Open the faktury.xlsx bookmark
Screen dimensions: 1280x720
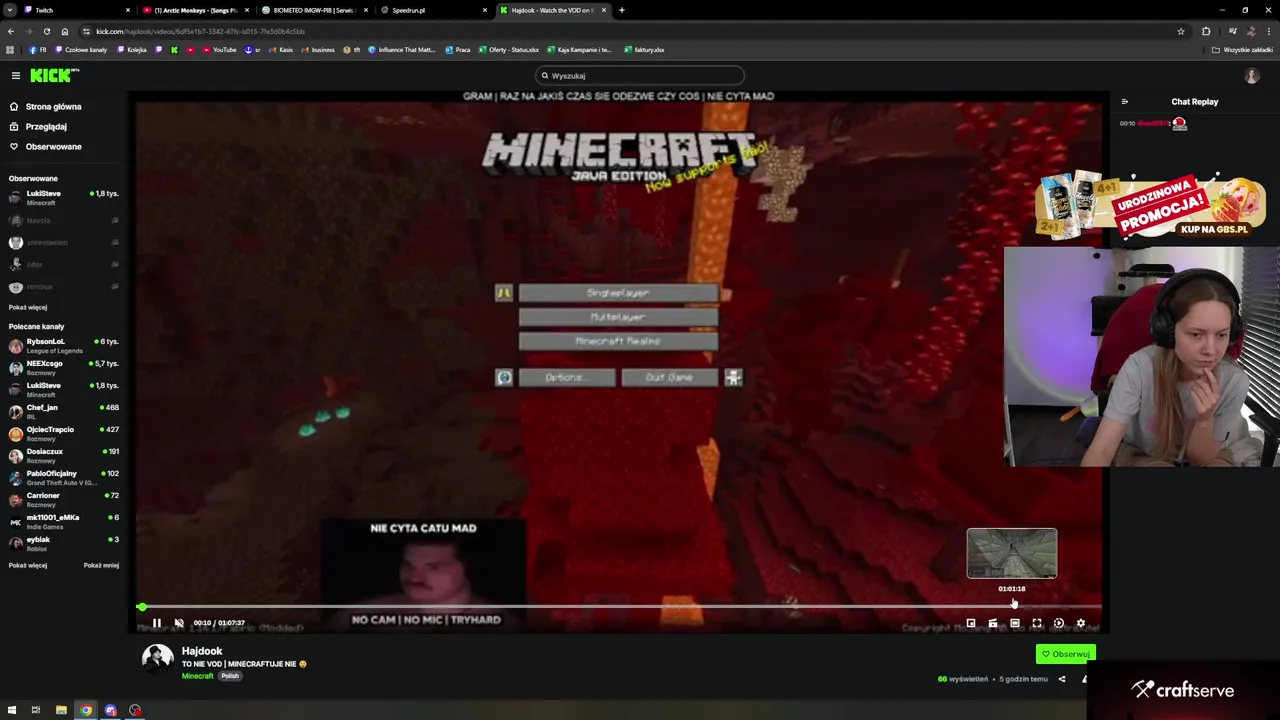(x=645, y=50)
